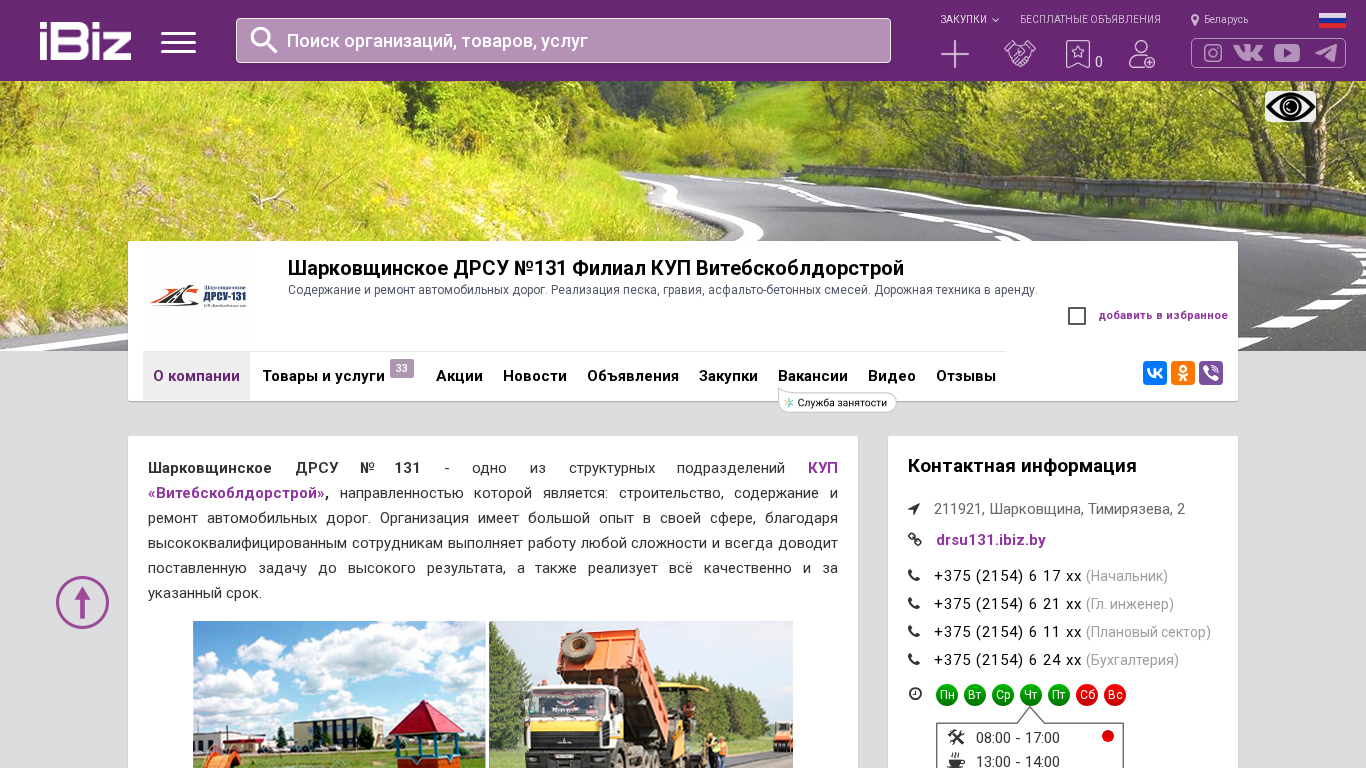
Task: Open the Товары и услуги tab
Action: (324, 376)
